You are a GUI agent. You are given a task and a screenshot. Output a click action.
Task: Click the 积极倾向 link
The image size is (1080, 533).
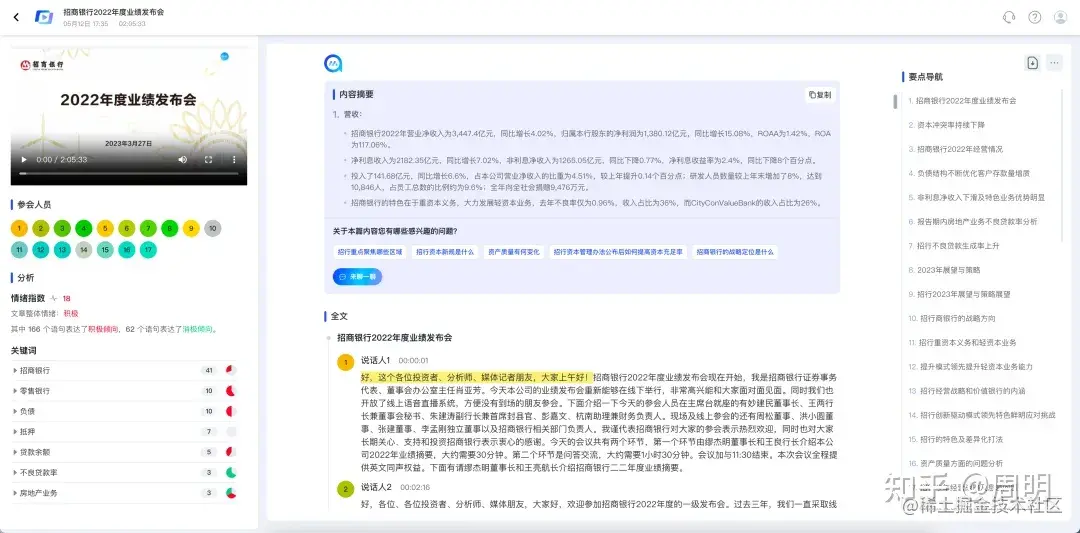(x=101, y=329)
